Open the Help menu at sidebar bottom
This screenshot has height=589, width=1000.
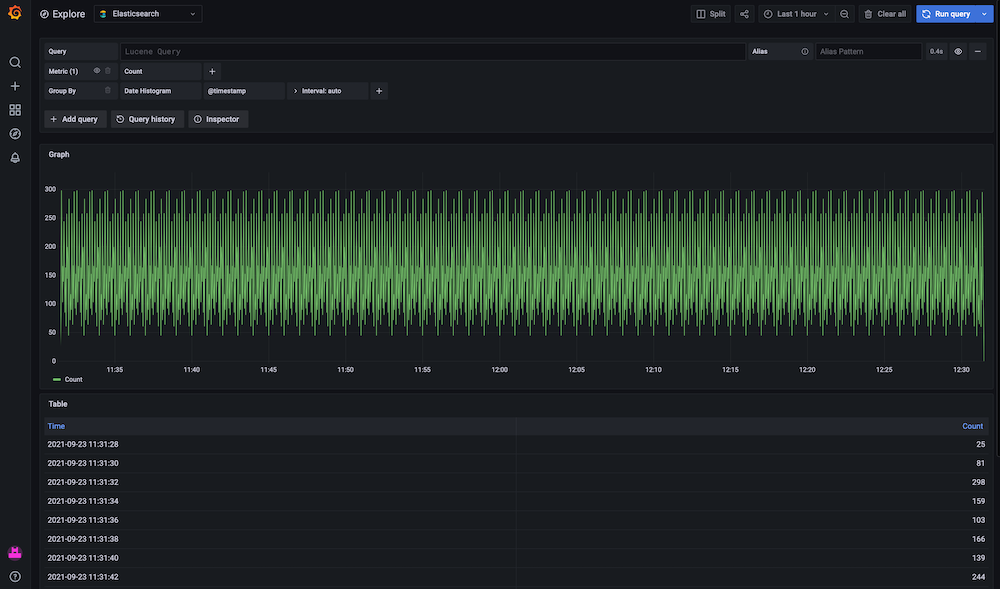[15, 576]
